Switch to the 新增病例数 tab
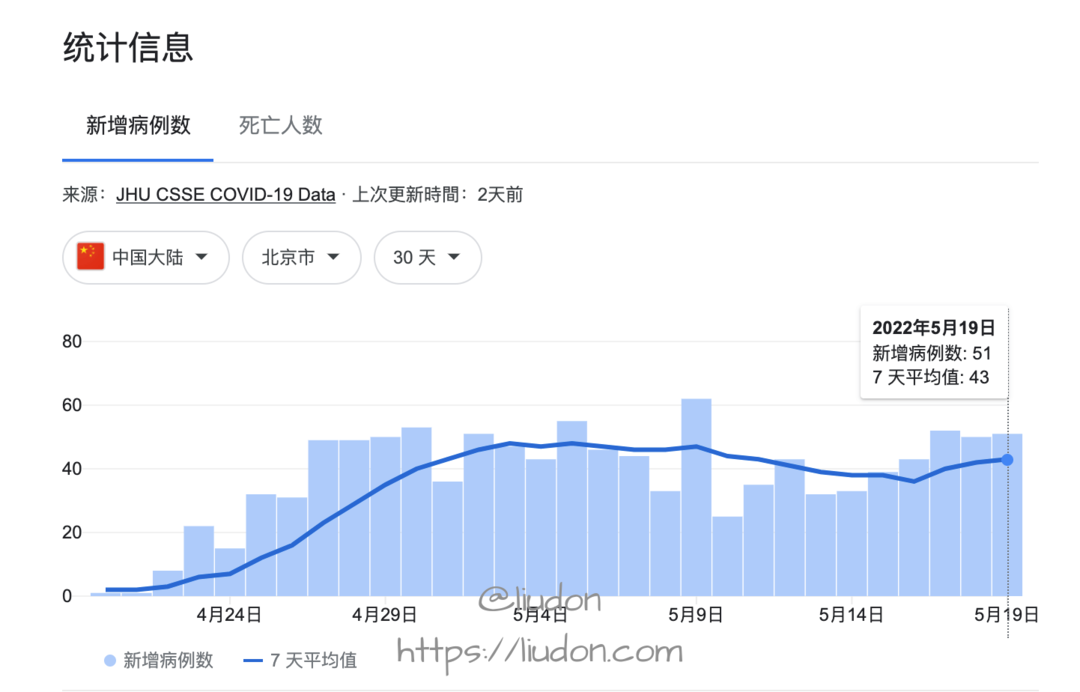 pyautogui.click(x=138, y=125)
